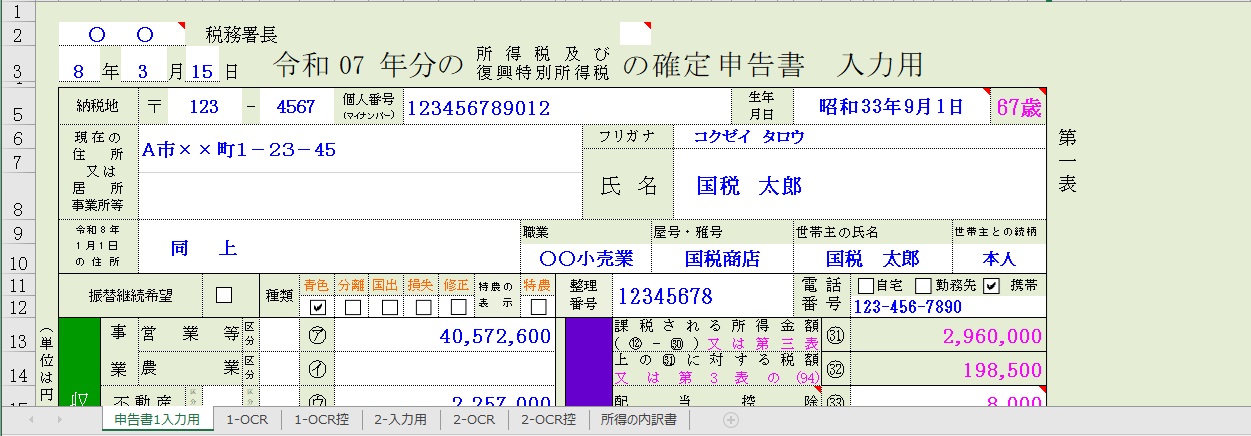
Task: Check the 国出 checkbox
Action: pyautogui.click(x=389, y=307)
